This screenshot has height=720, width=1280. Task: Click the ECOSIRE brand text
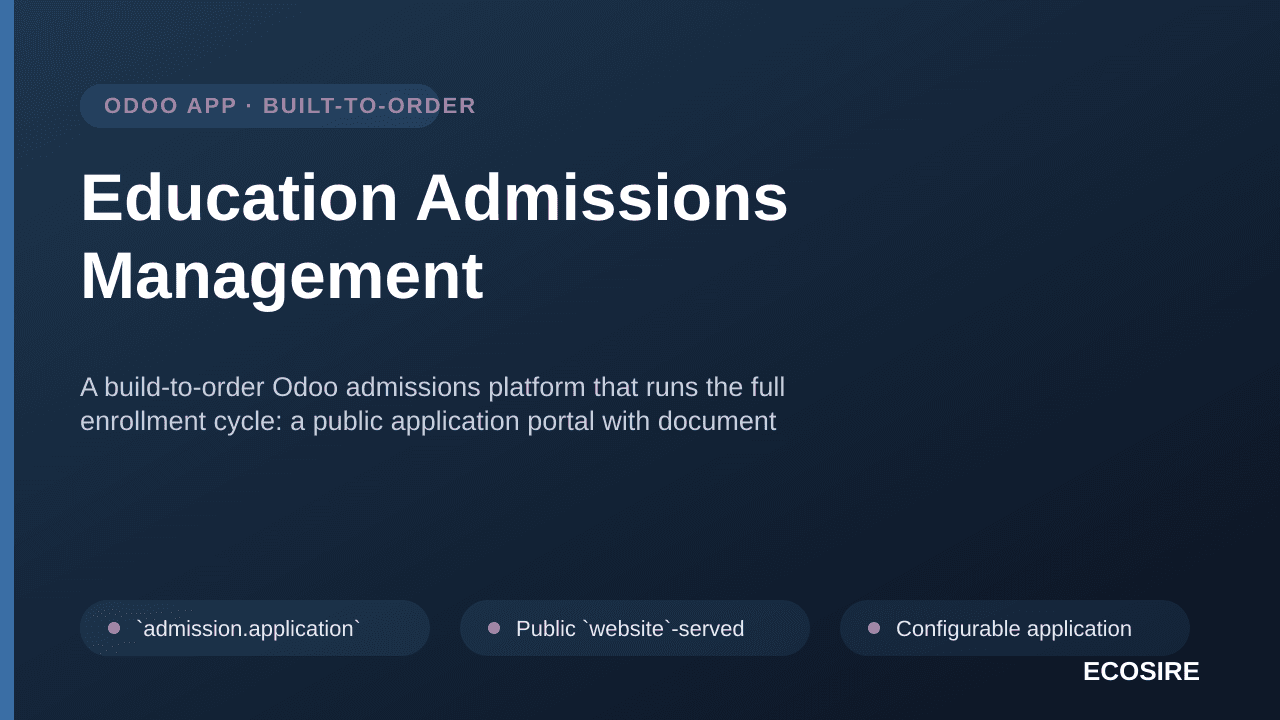point(1141,672)
